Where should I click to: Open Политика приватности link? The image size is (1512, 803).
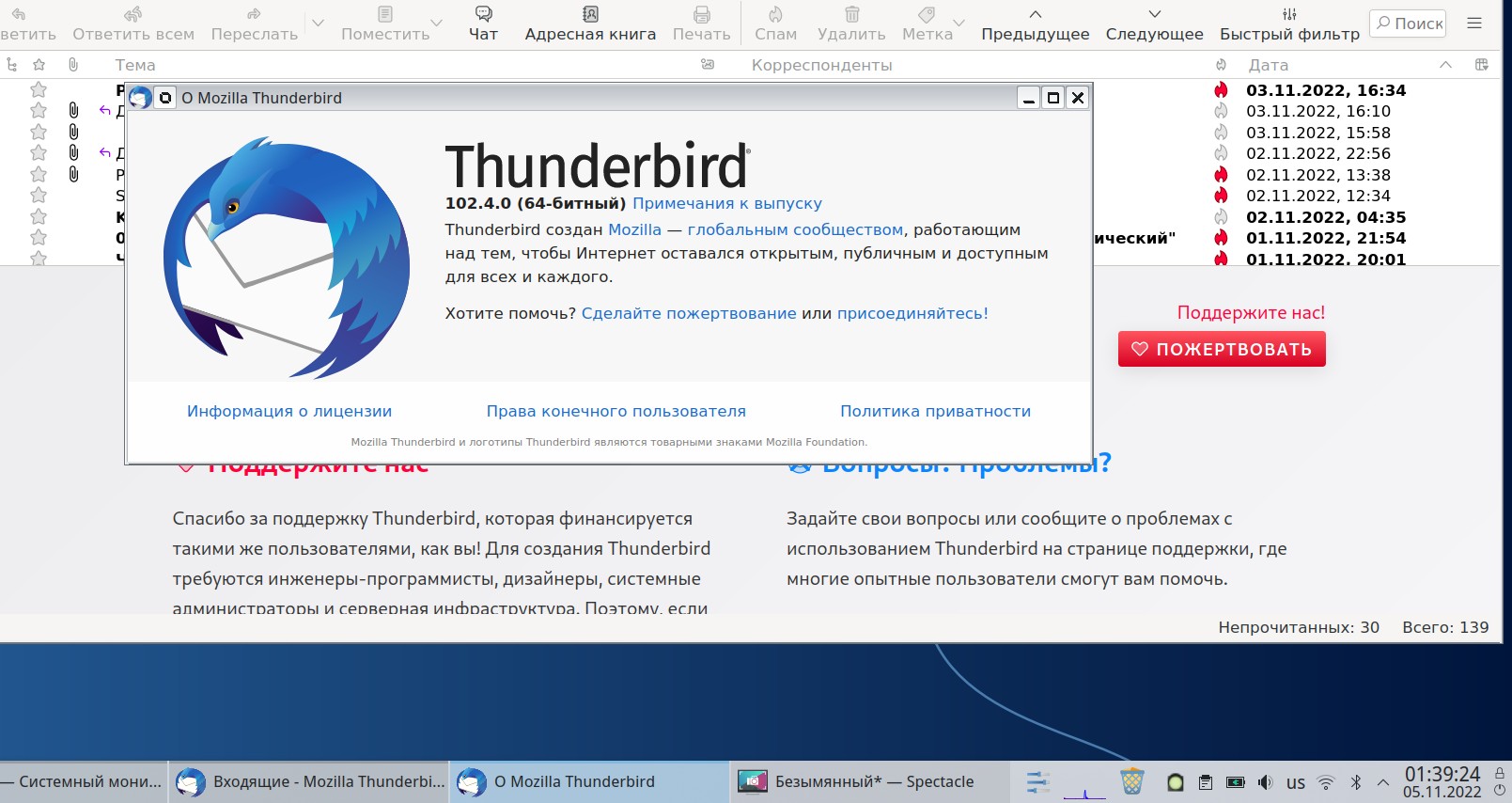pyautogui.click(x=936, y=412)
